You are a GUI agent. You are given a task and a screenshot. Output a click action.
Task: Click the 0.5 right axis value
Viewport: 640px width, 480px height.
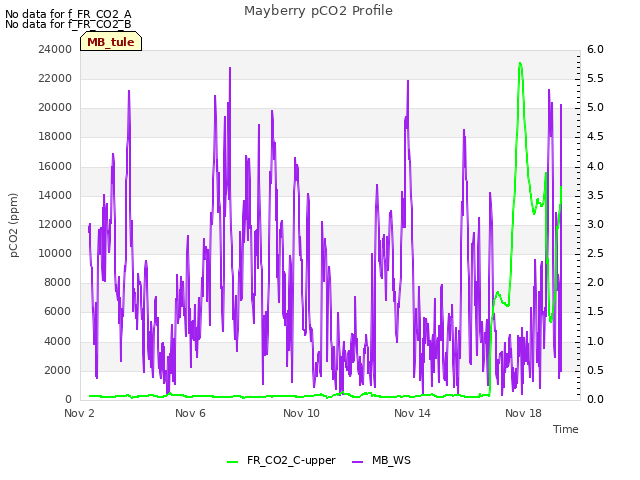595,370
